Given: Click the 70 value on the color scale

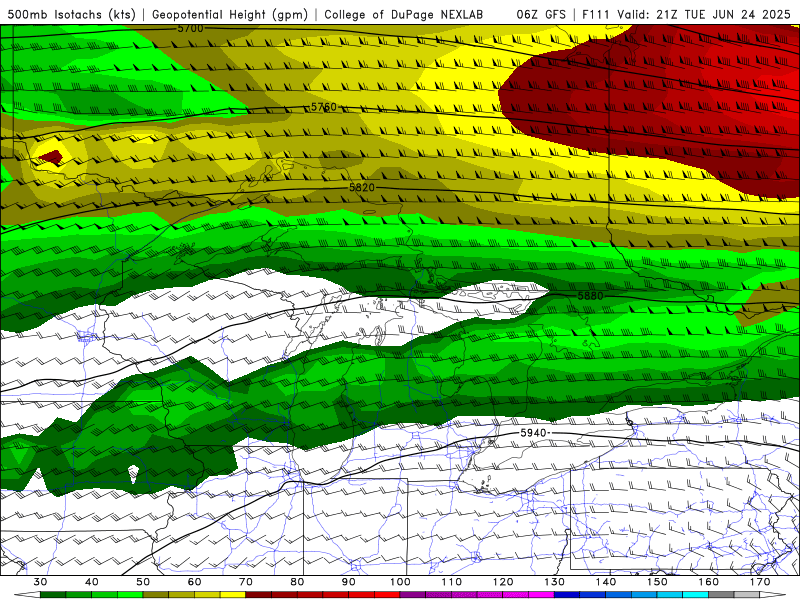Looking at the screenshot, I should click(x=246, y=582).
